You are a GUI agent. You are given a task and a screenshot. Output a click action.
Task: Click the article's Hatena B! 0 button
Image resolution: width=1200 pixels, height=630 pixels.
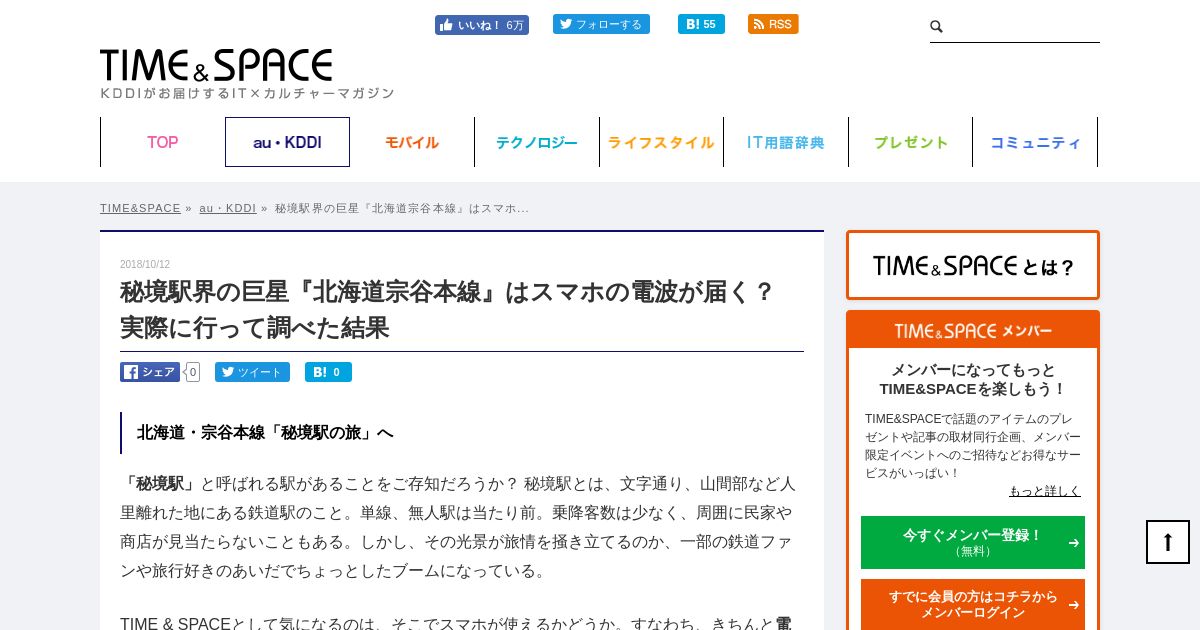[328, 372]
